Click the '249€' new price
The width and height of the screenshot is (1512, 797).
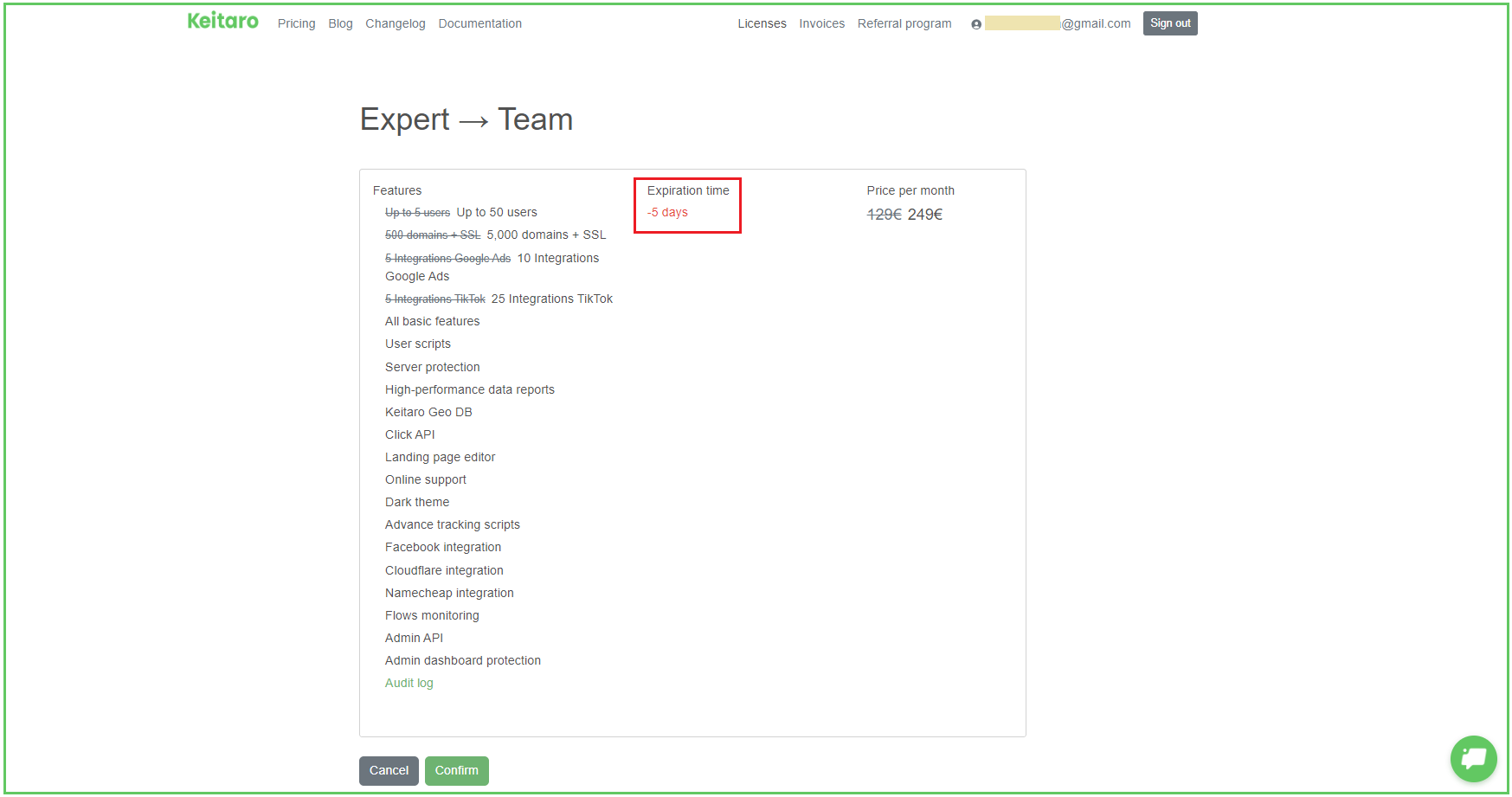click(924, 215)
